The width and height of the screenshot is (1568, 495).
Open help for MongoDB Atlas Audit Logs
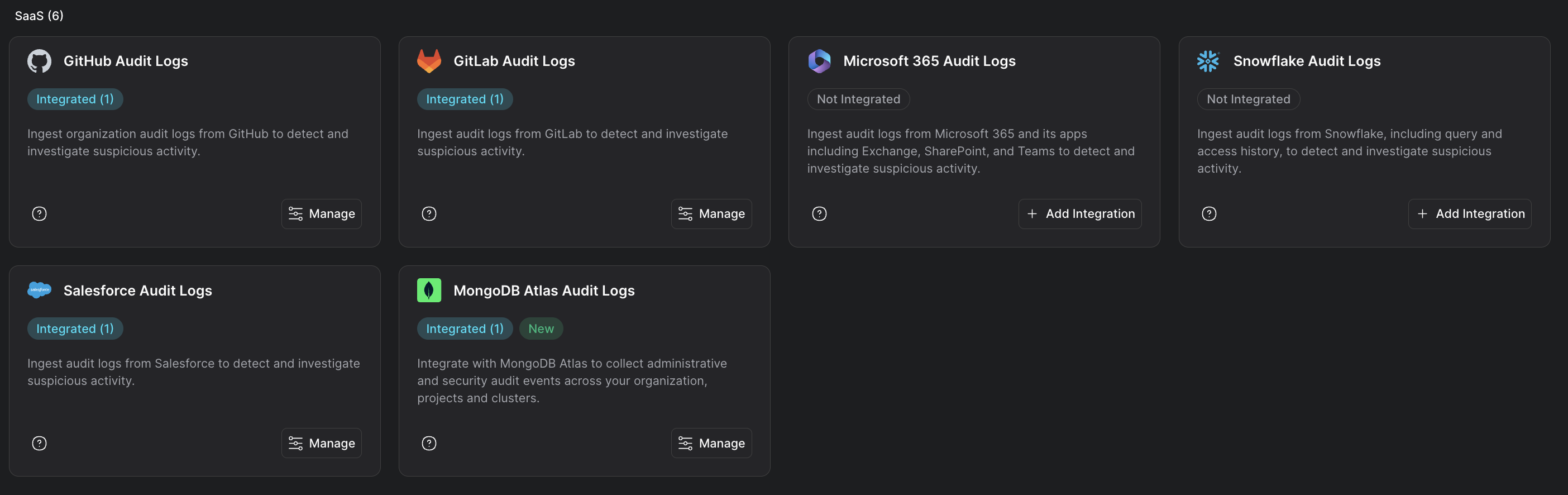[x=429, y=443]
